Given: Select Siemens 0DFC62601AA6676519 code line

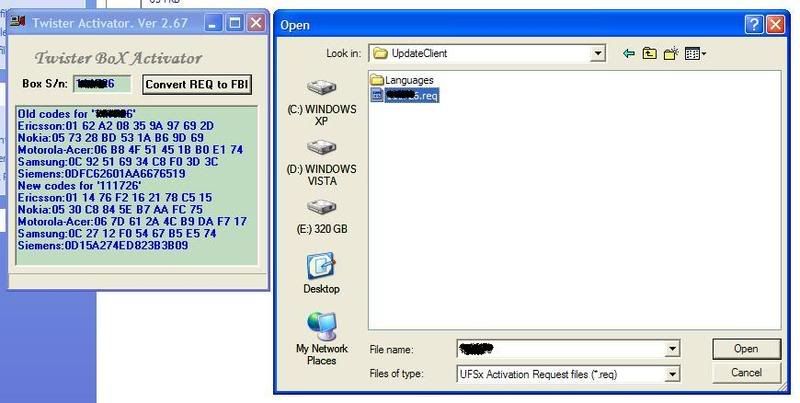Looking at the screenshot, I should (x=102, y=174).
